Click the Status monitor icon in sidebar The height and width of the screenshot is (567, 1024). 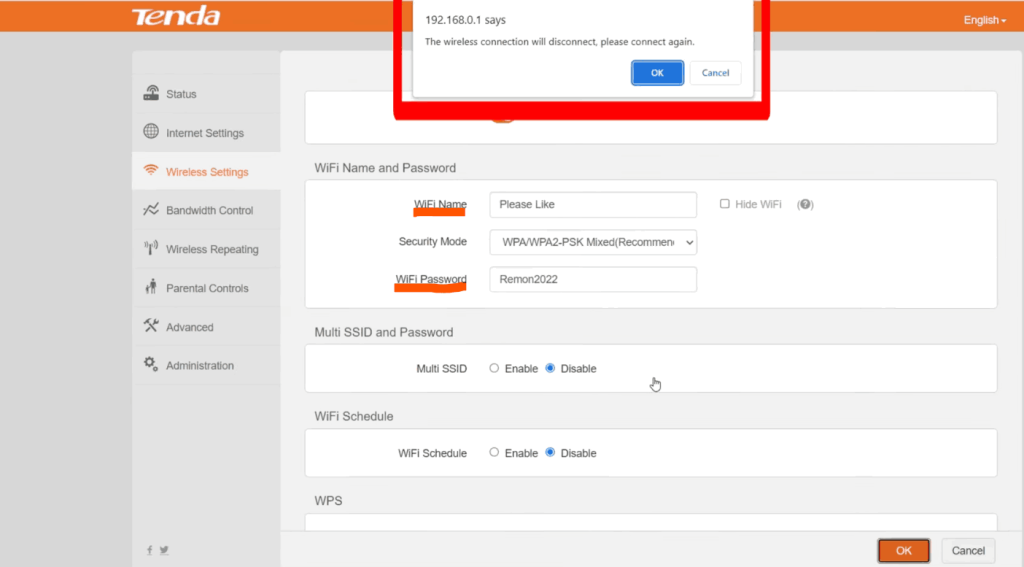[x=151, y=93]
